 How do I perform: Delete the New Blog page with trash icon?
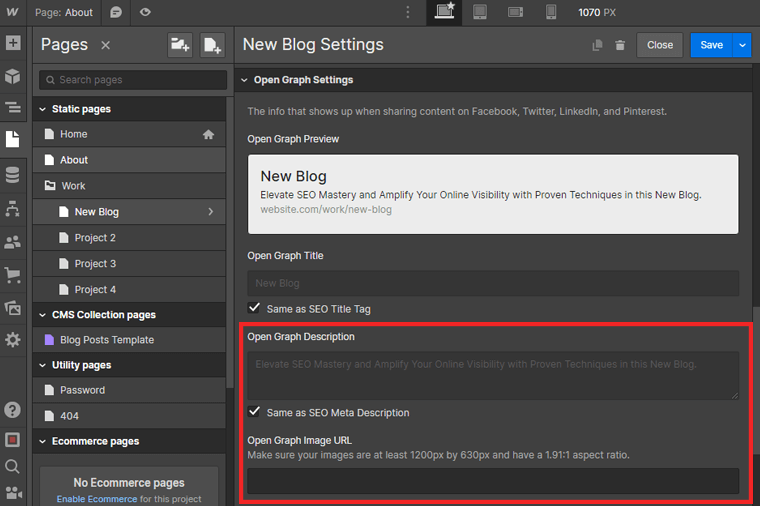[620, 45]
